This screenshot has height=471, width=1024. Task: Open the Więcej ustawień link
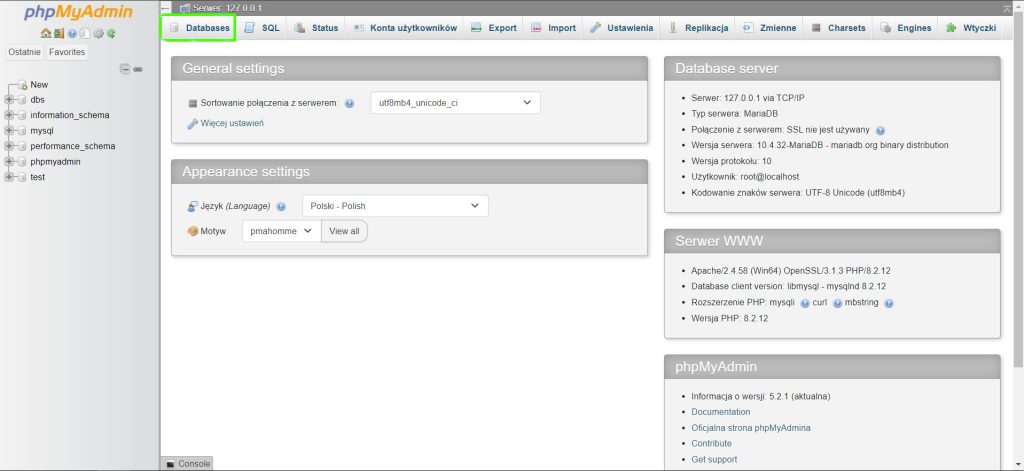click(232, 123)
